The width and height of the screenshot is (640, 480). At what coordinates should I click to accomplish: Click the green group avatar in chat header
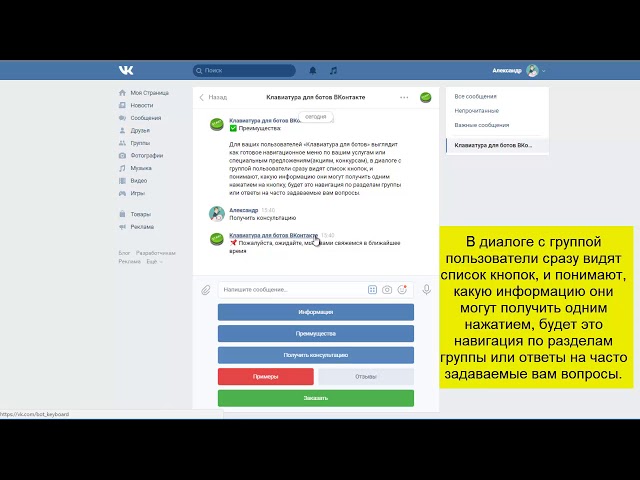(x=426, y=98)
